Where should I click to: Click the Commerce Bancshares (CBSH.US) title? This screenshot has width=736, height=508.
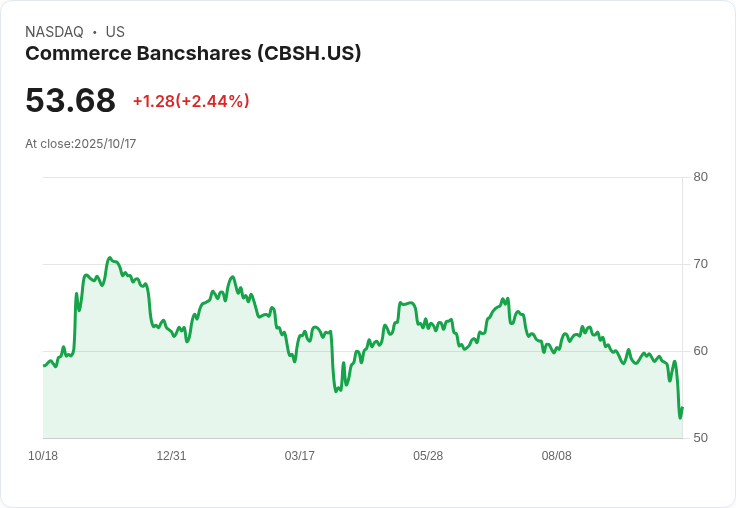[x=193, y=54]
